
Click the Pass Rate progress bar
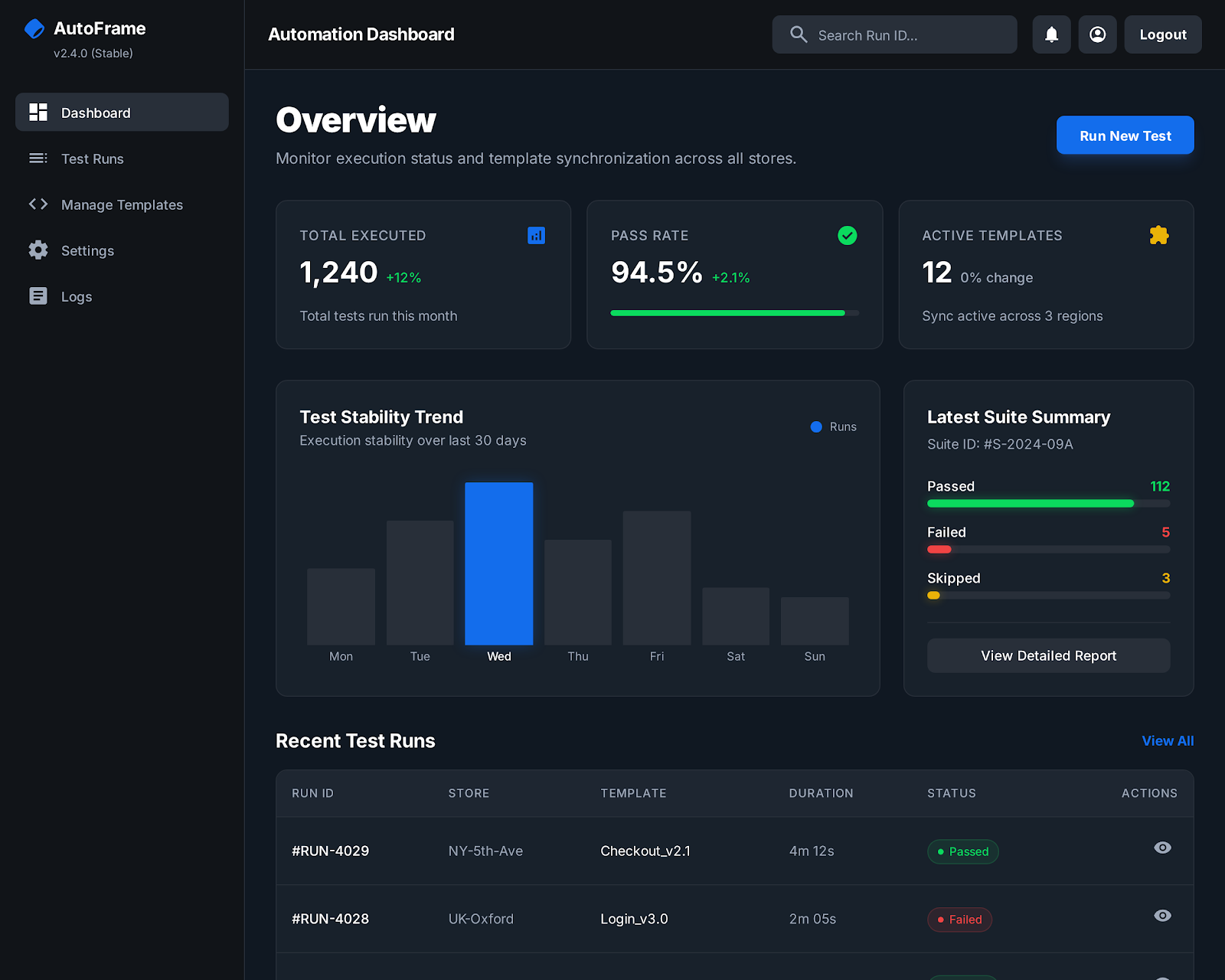(x=734, y=313)
